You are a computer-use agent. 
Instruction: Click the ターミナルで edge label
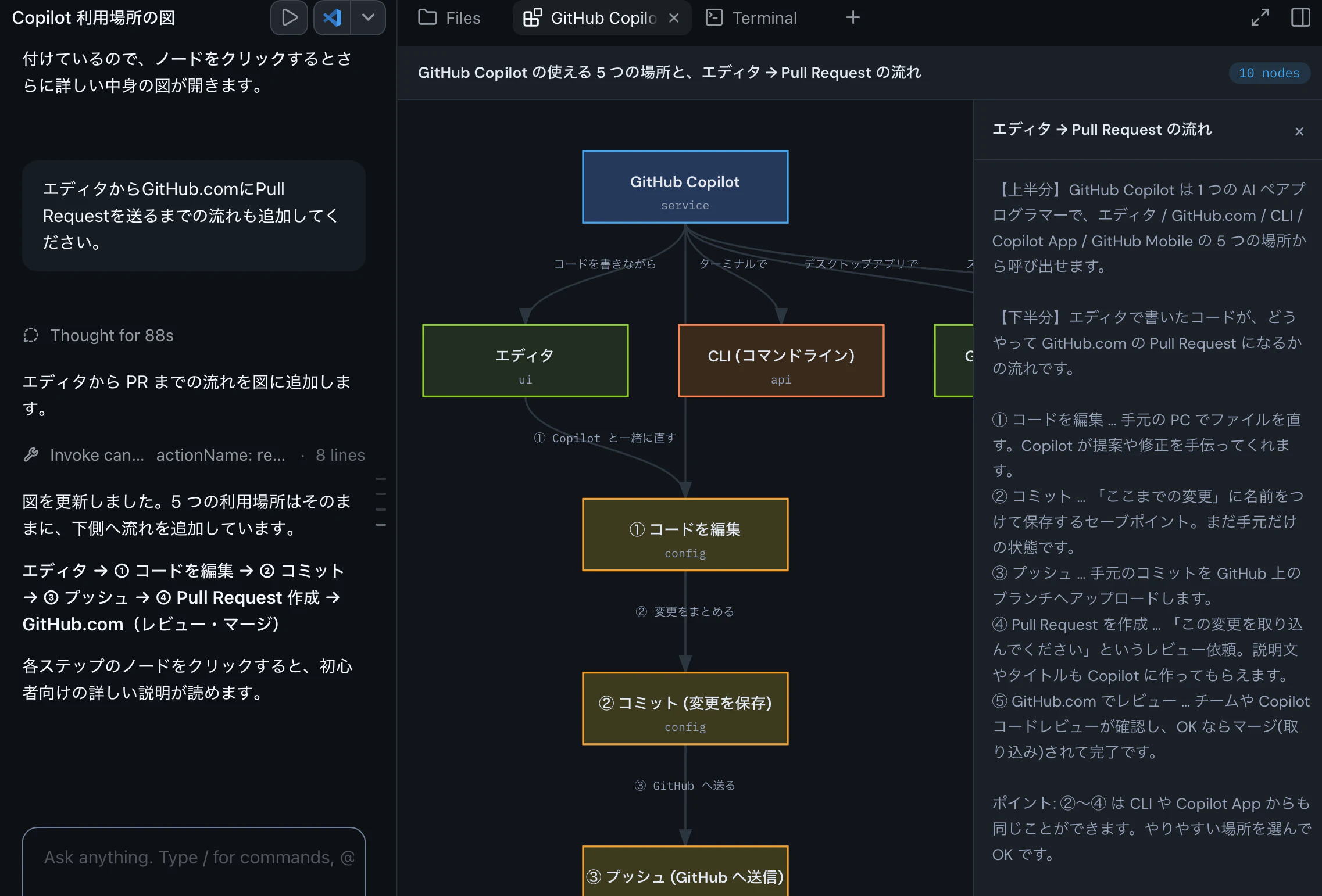[x=733, y=264]
